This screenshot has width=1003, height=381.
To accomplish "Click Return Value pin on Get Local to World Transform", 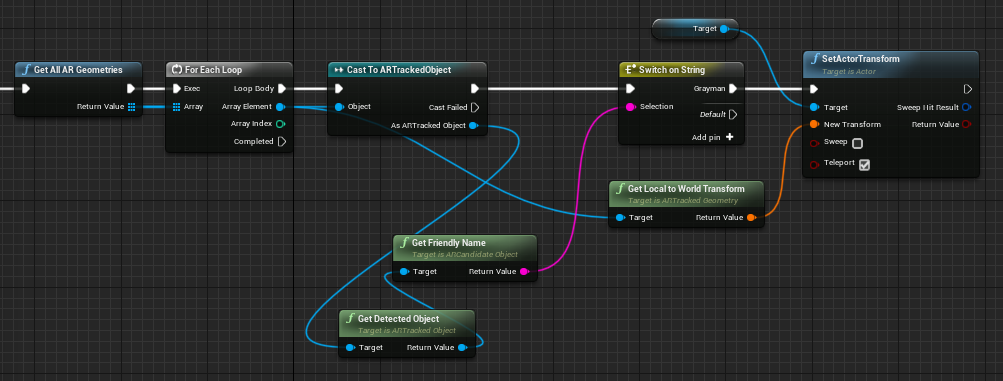I will (x=751, y=218).
